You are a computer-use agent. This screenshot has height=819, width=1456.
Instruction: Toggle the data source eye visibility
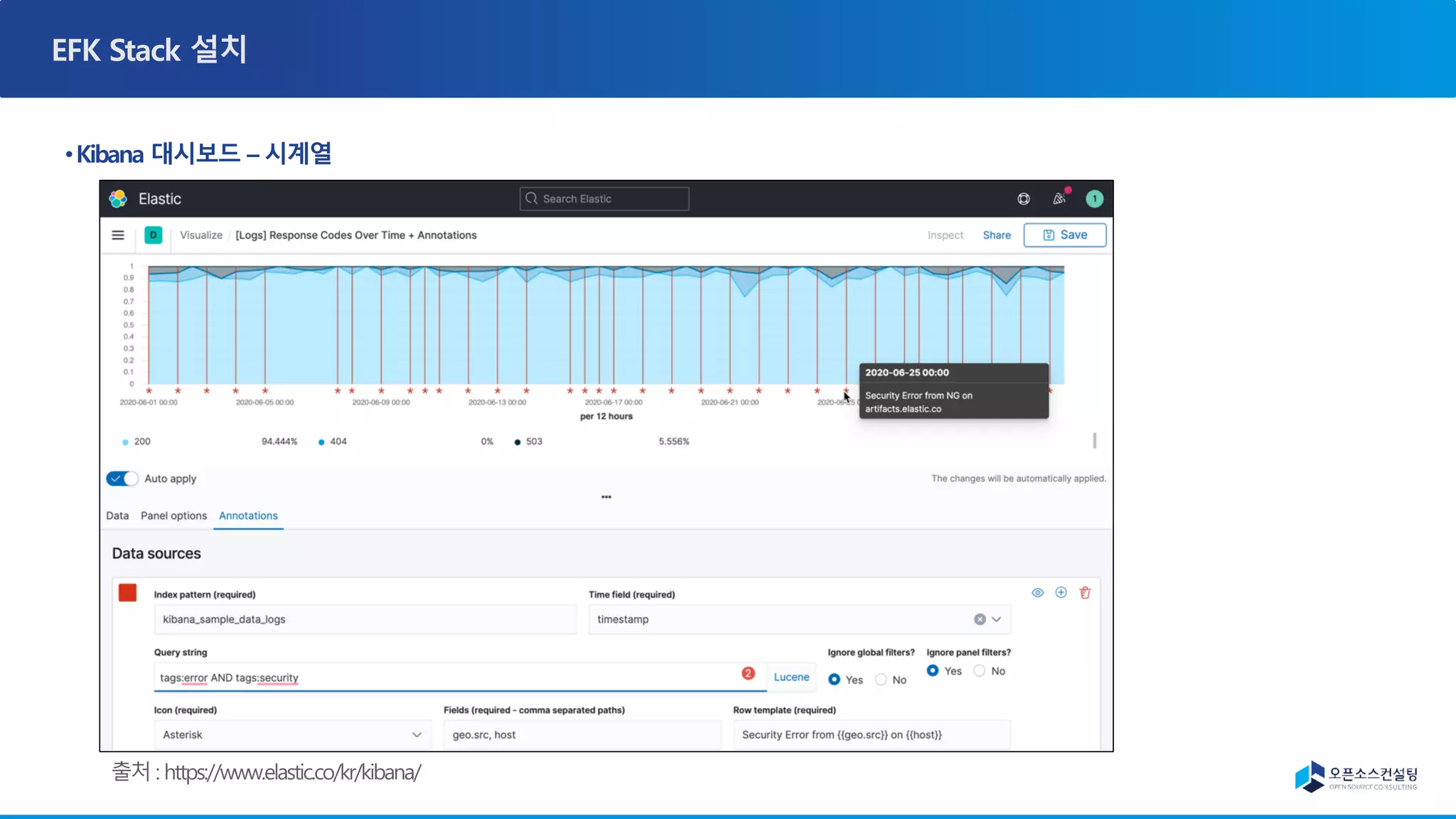click(1038, 593)
